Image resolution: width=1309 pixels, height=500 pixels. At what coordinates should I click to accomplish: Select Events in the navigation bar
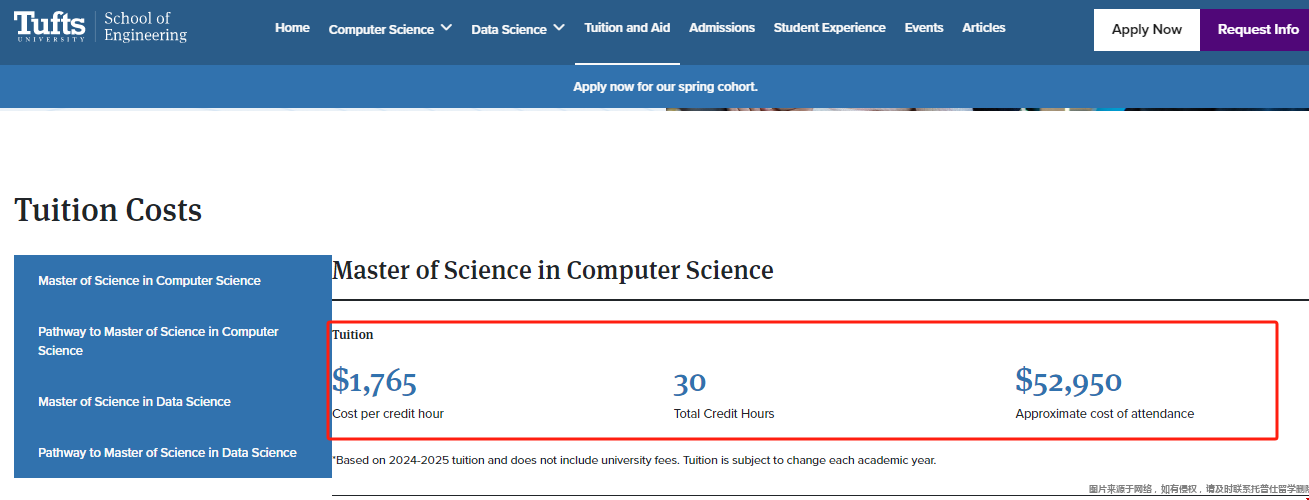pos(924,28)
